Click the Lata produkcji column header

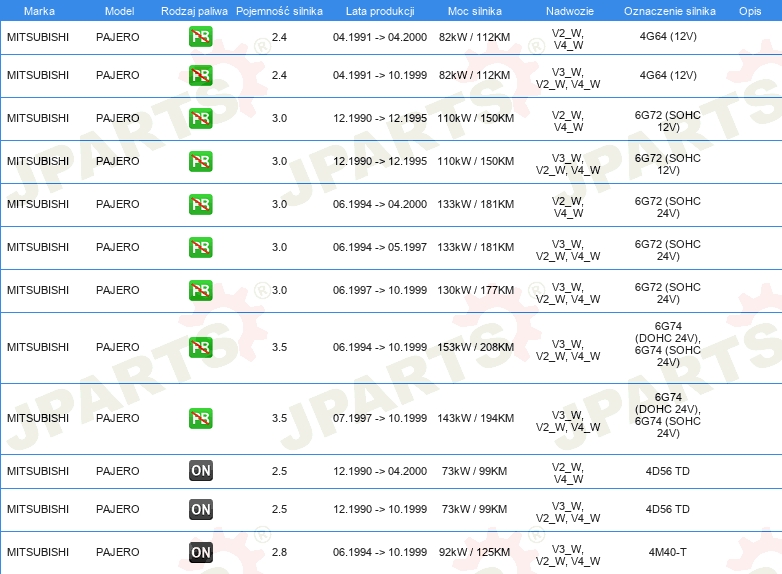tap(380, 11)
